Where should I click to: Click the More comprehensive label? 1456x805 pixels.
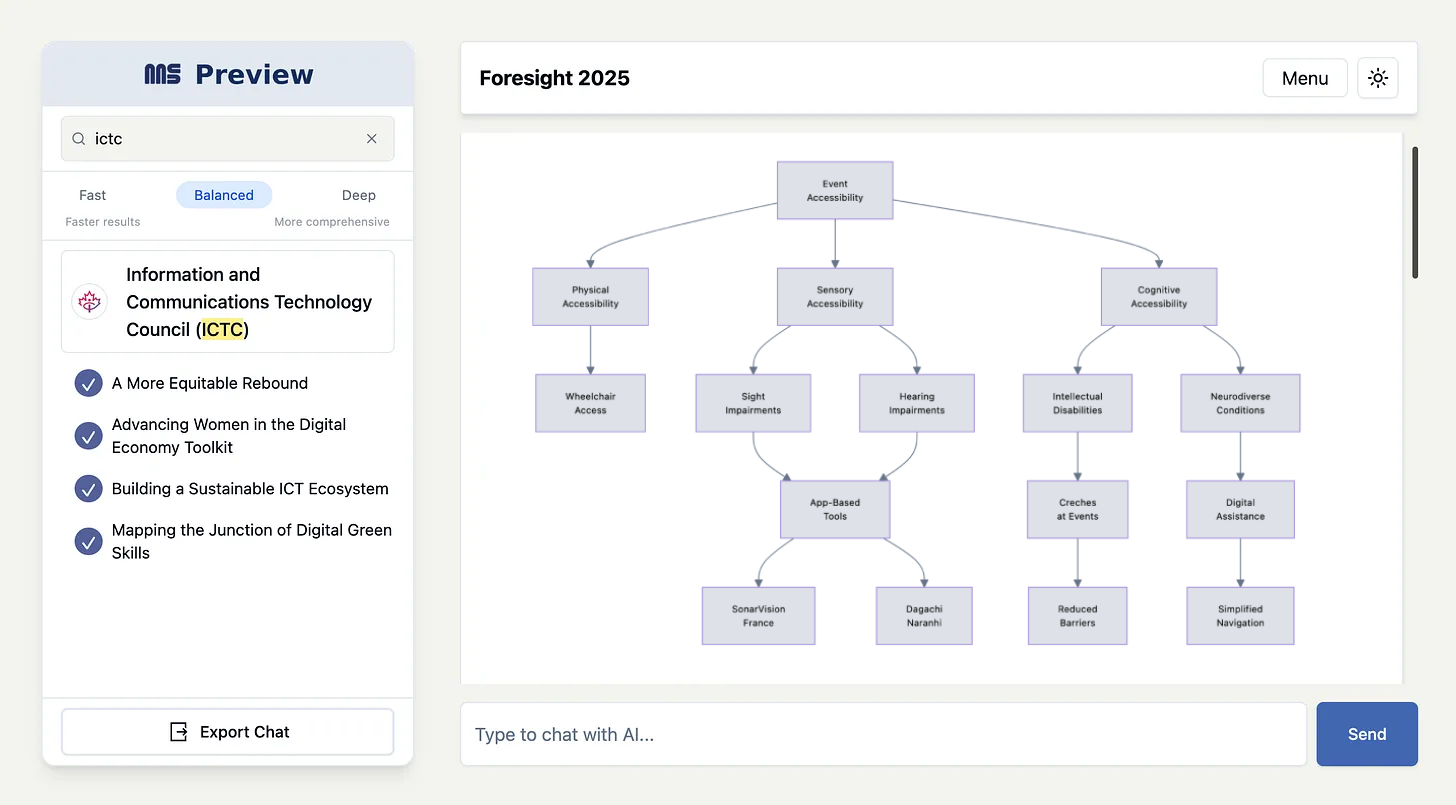point(332,222)
